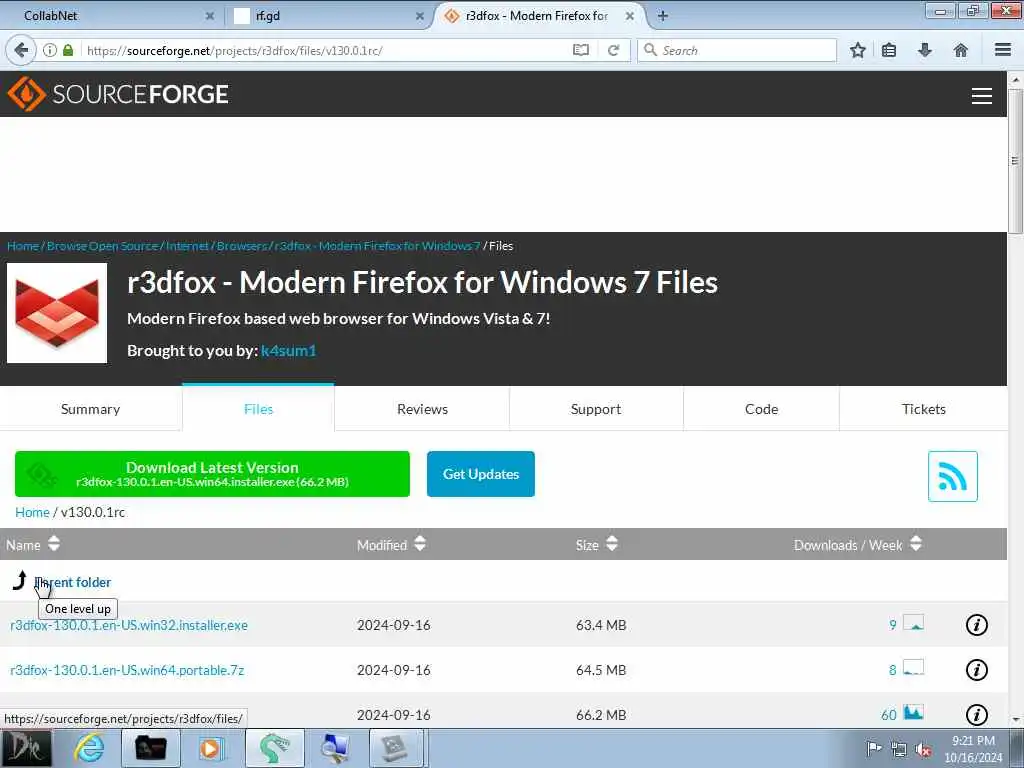Viewport: 1024px width, 768px height.
Task: Click the Download Latest Version button
Action: (x=212, y=474)
